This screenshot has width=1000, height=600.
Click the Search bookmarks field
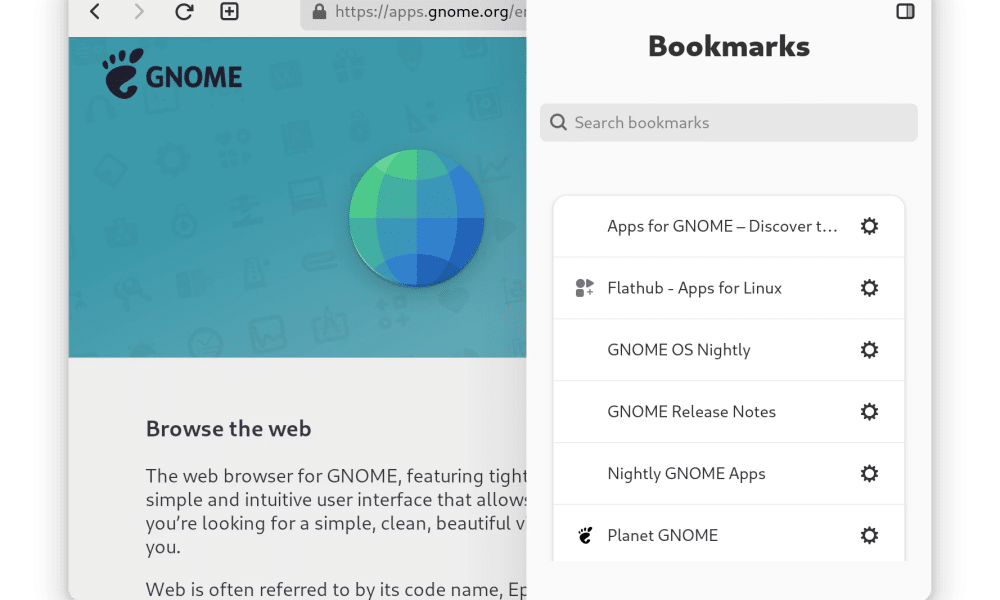click(x=728, y=122)
